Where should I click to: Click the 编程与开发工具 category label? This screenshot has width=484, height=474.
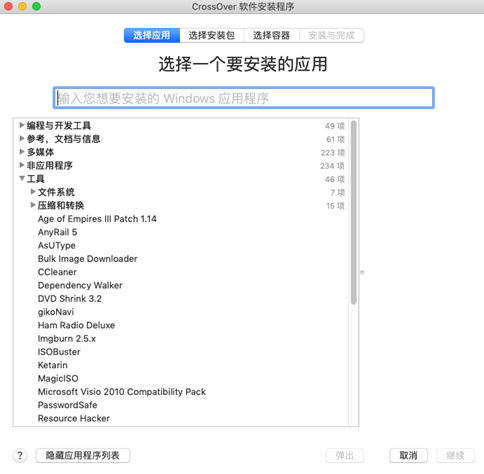pyautogui.click(x=59, y=126)
